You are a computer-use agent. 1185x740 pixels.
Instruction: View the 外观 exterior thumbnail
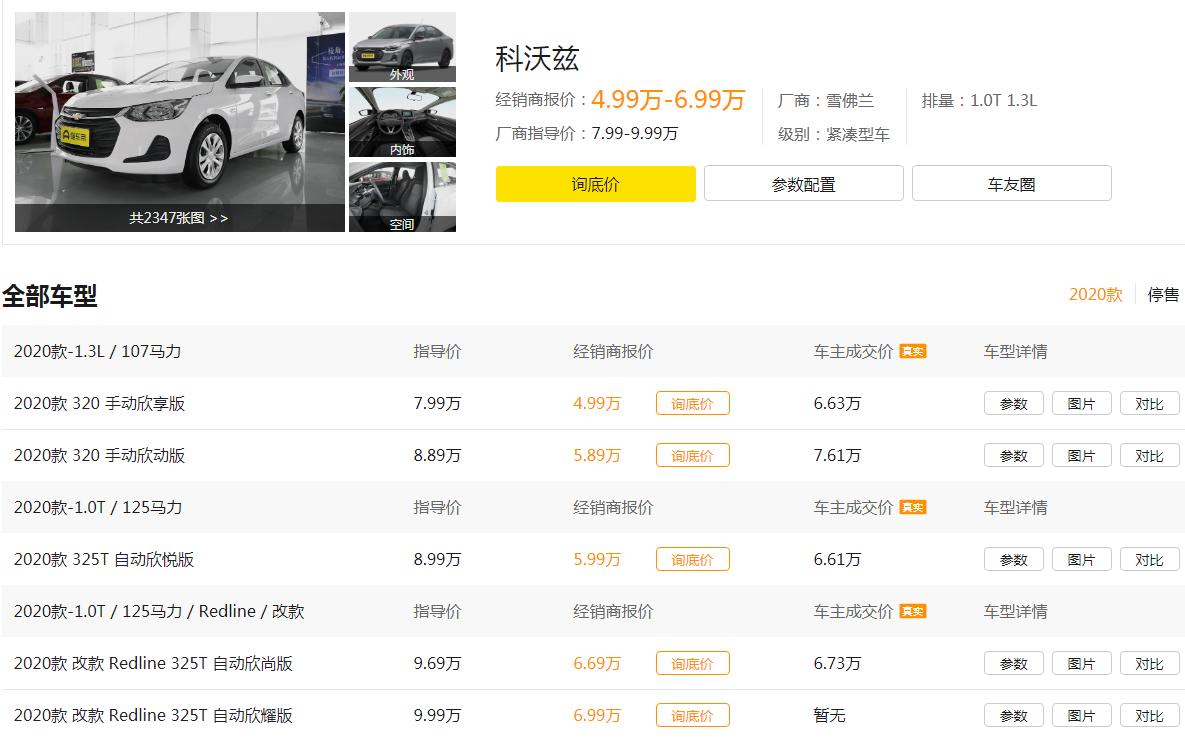402,46
